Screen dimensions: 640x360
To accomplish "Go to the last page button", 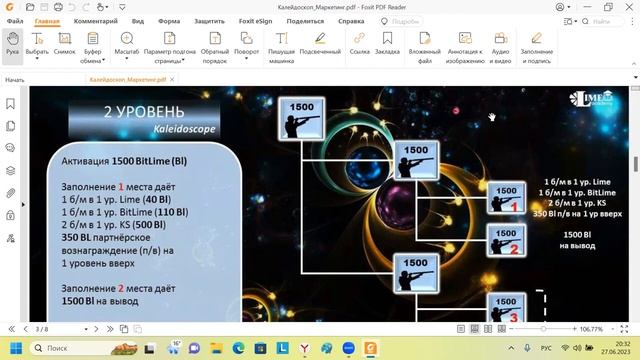I will coord(110,329).
